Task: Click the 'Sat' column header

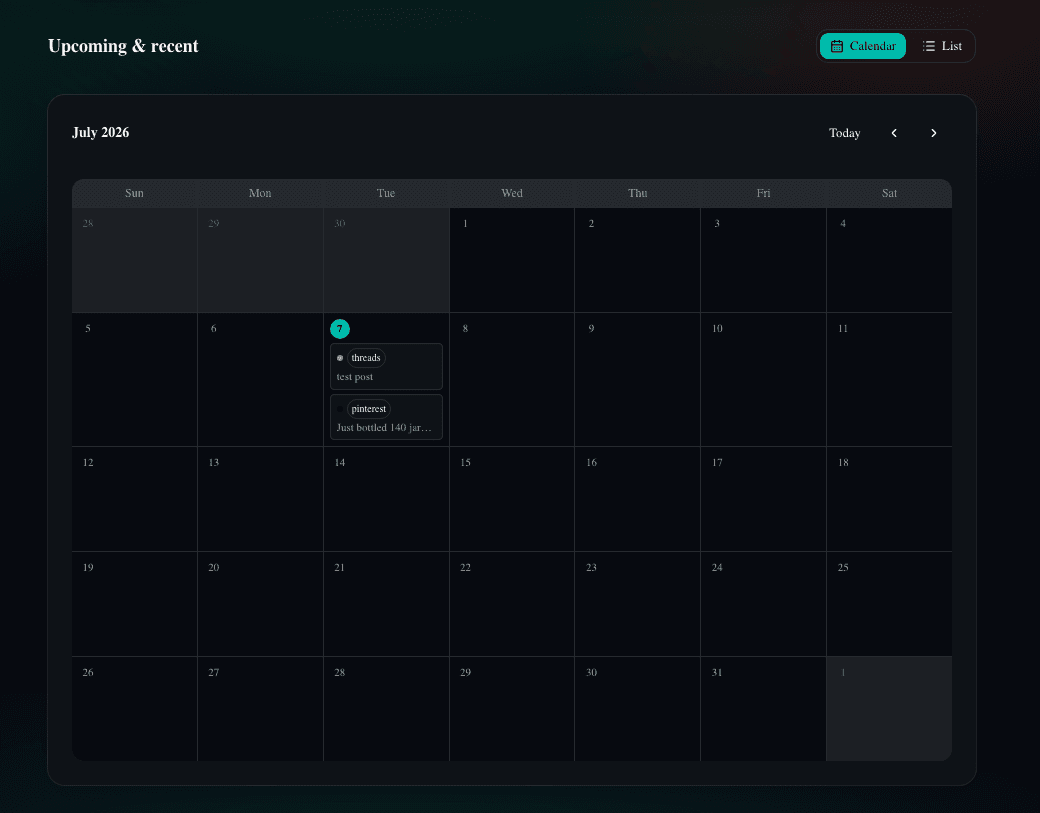Action: [889, 193]
